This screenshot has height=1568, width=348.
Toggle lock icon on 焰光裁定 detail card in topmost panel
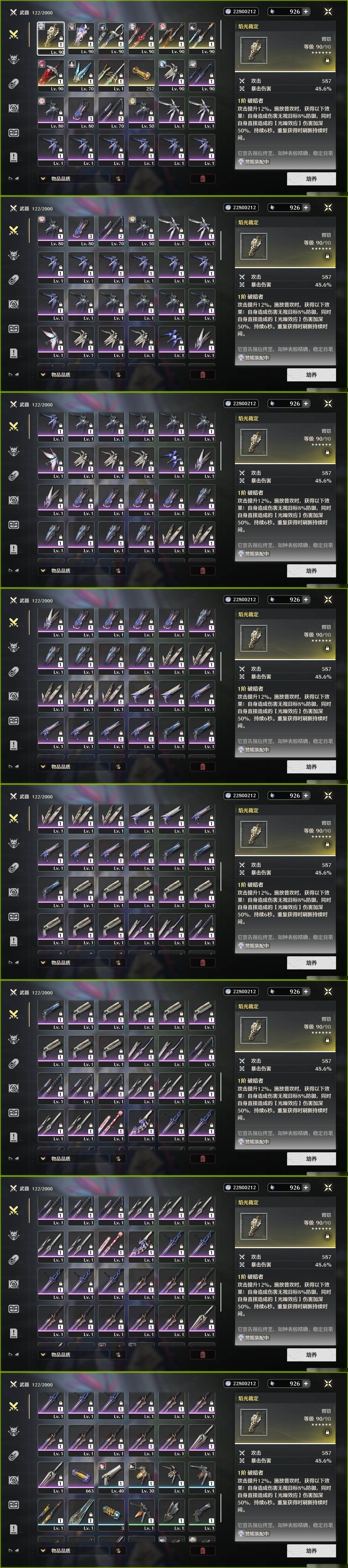coord(327,60)
